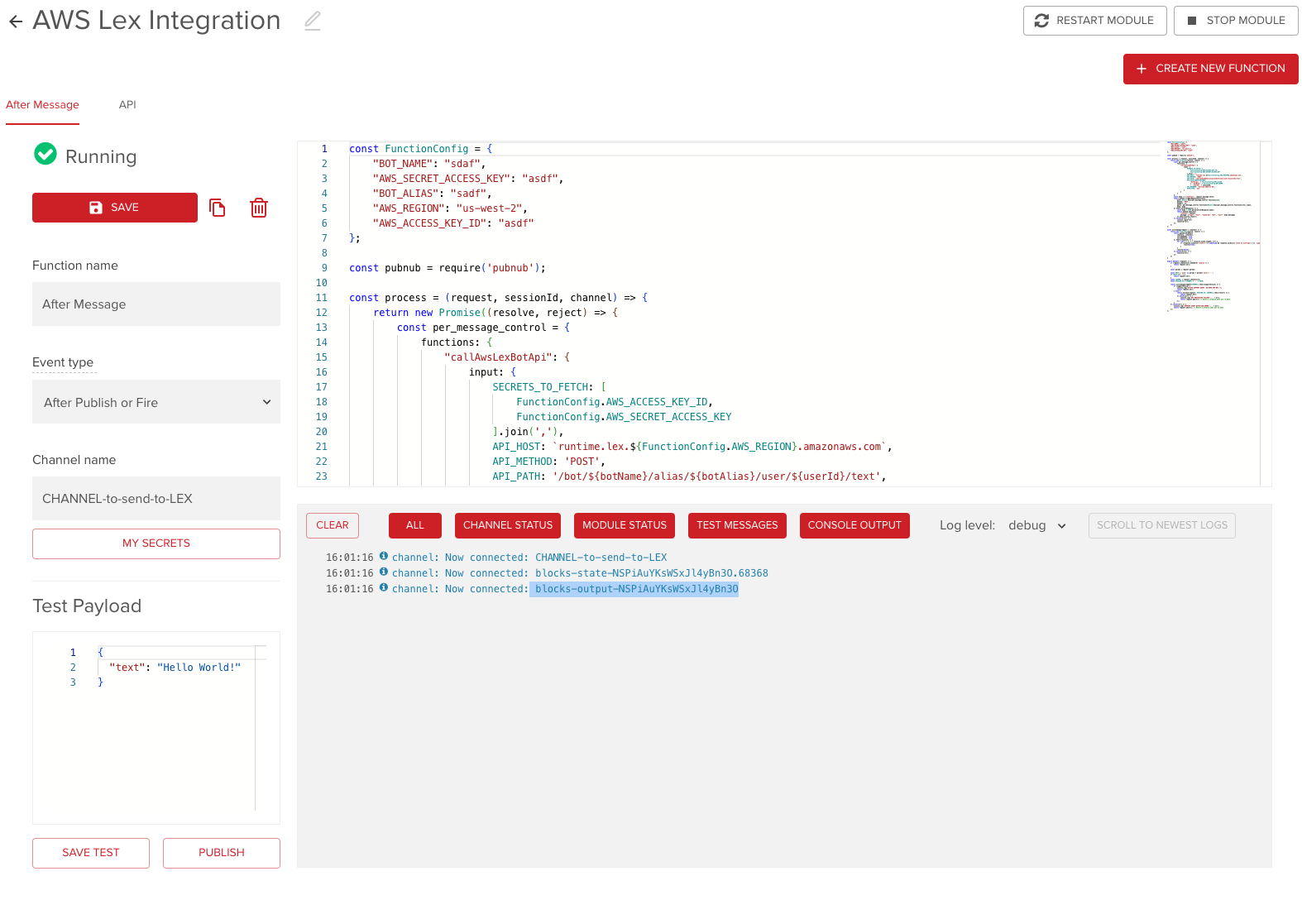Click info icon on blocks-state log row
The width and height of the screenshot is (1302, 924).
coord(384,572)
